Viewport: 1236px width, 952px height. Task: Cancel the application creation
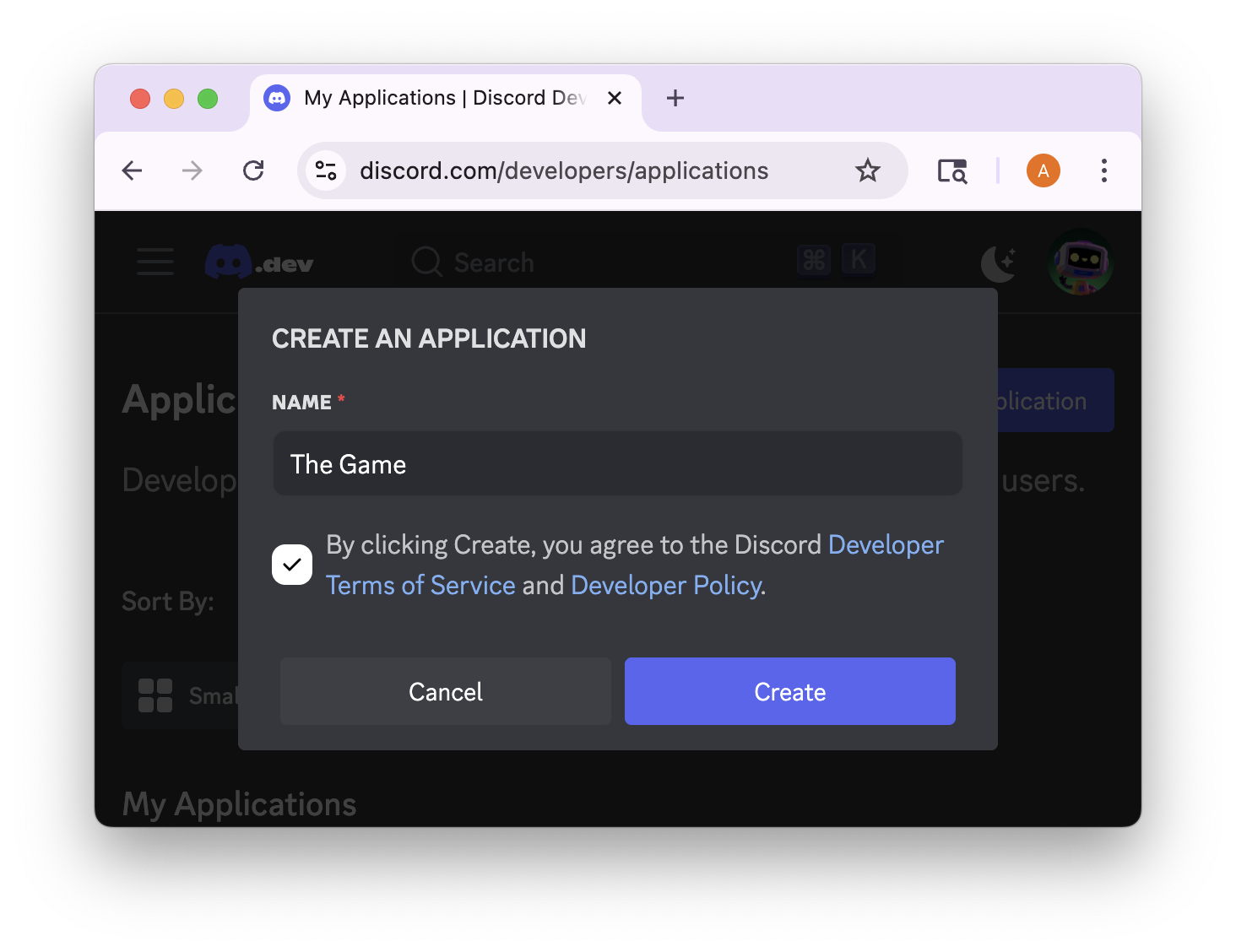pyautogui.click(x=445, y=691)
